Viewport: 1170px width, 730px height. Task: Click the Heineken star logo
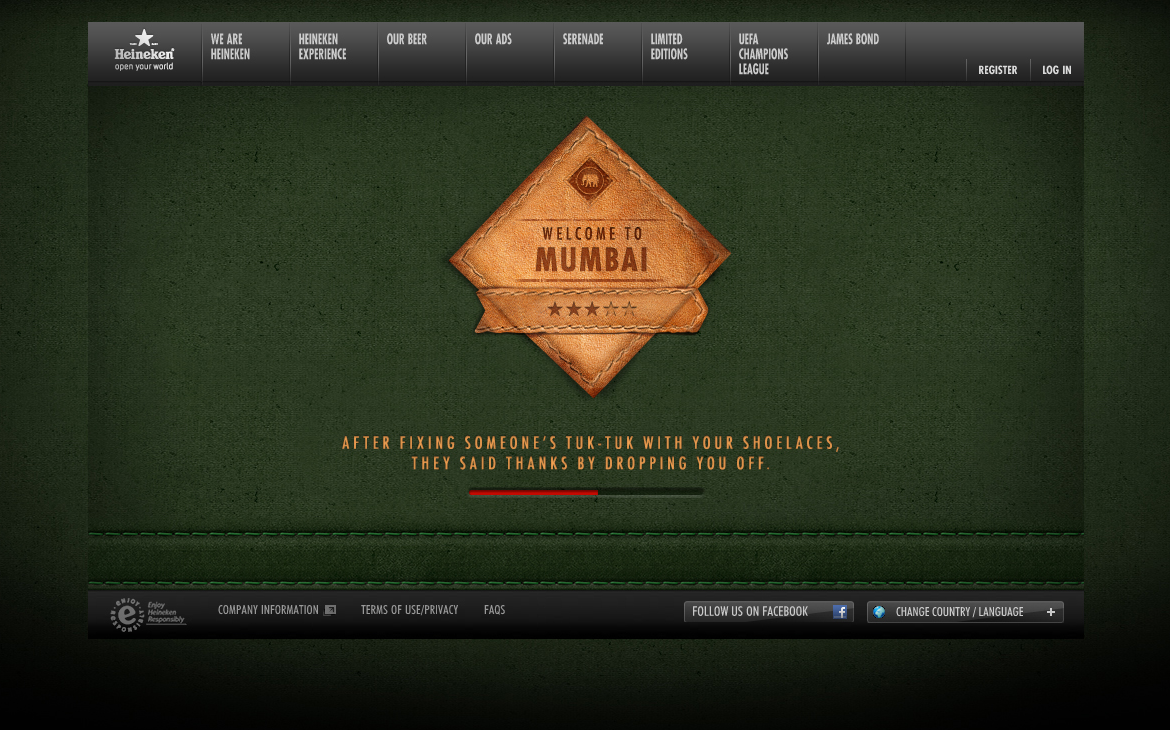pos(144,51)
